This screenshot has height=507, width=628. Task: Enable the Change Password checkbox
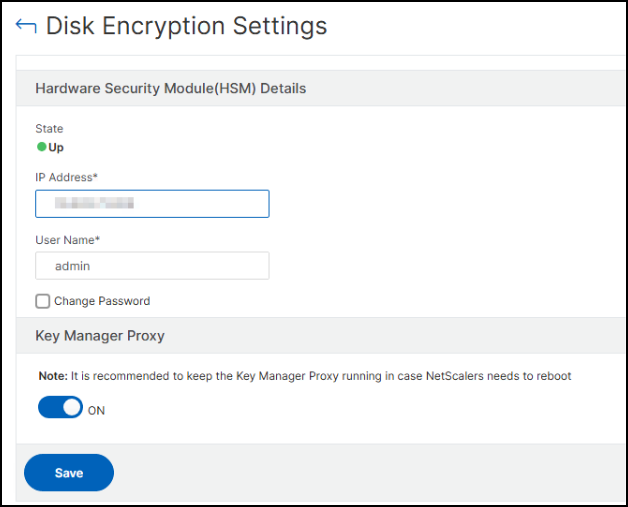(43, 301)
